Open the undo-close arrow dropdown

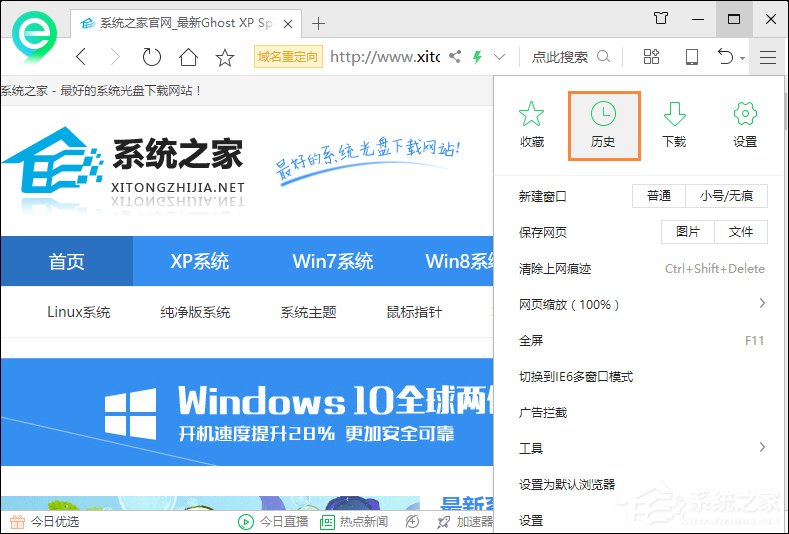(743, 58)
